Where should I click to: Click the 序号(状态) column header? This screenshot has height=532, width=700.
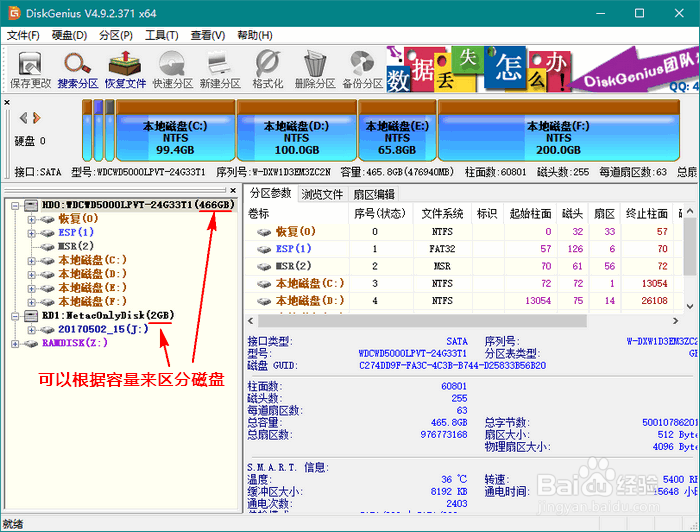pos(380,214)
